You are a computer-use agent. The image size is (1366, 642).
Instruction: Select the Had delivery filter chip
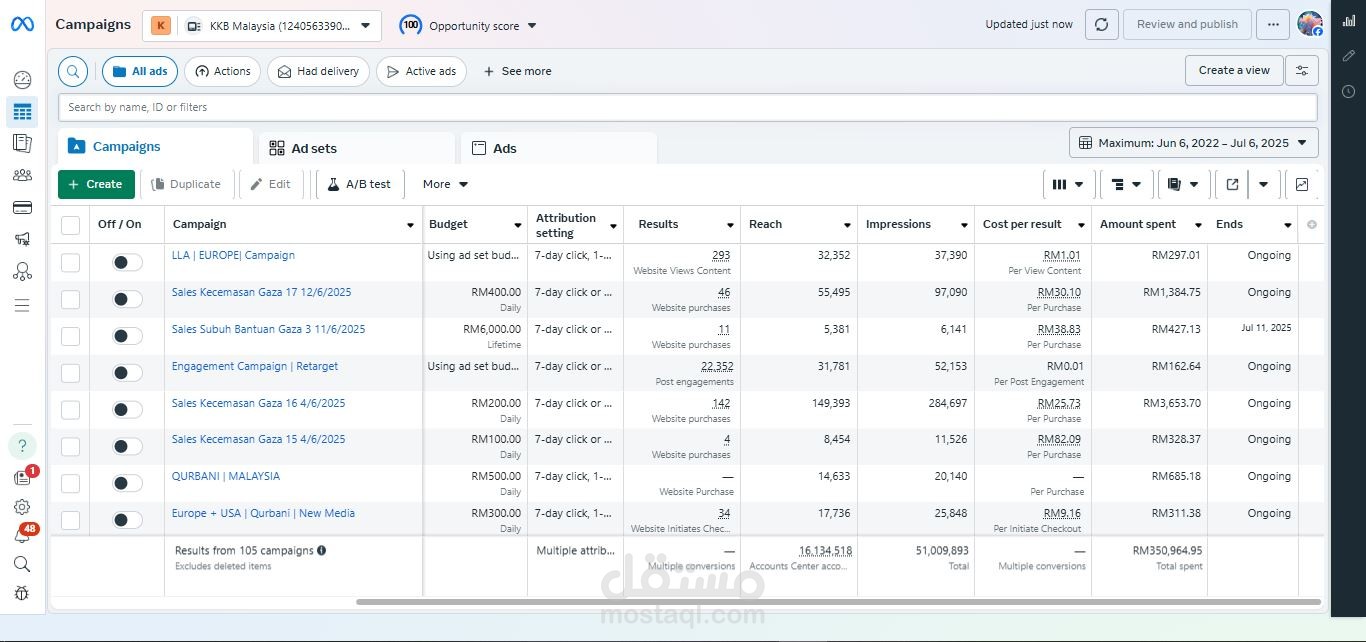(319, 71)
